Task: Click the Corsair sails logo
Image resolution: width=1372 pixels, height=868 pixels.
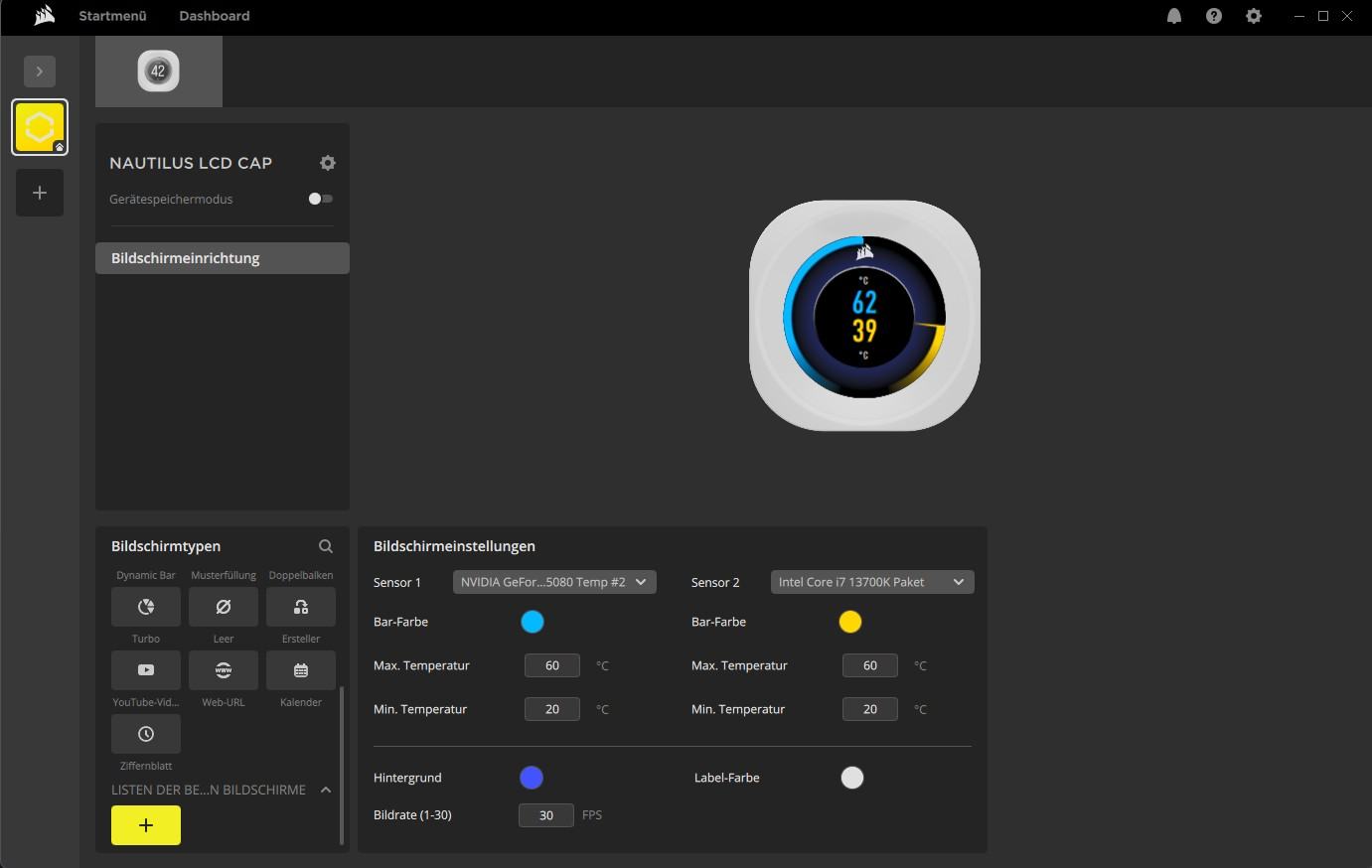Action: (x=44, y=16)
